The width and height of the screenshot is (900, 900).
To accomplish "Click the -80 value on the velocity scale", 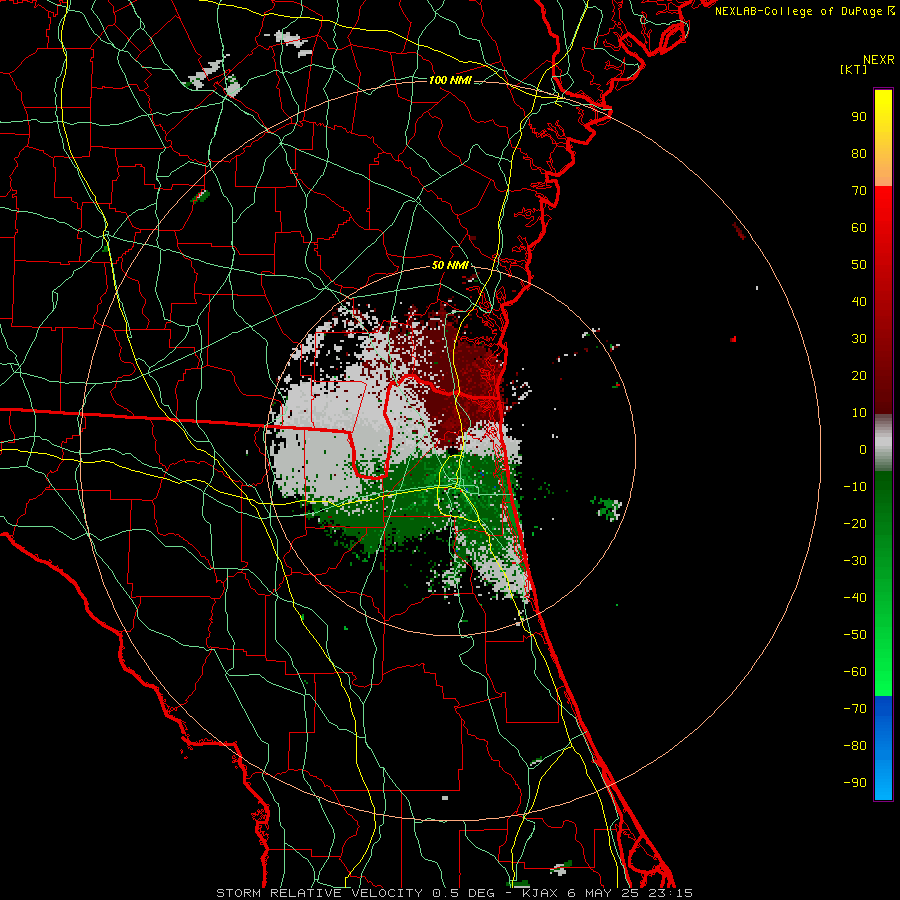I will tap(855, 746).
